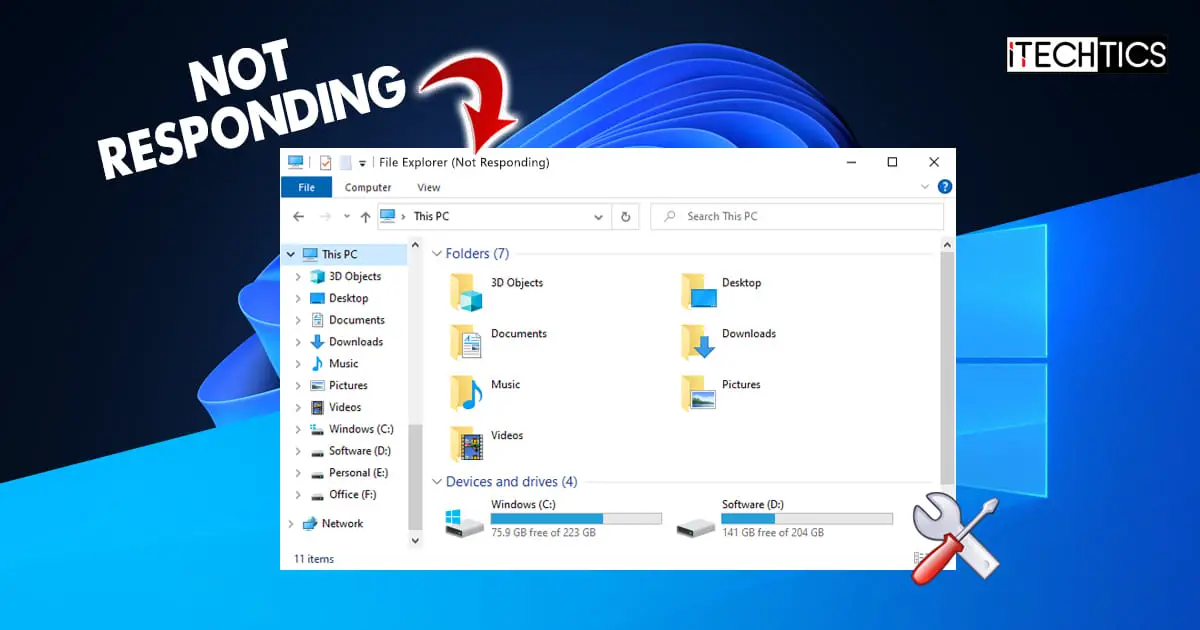Select Videos icon in navigation pane
The image size is (1200, 630).
(317, 407)
